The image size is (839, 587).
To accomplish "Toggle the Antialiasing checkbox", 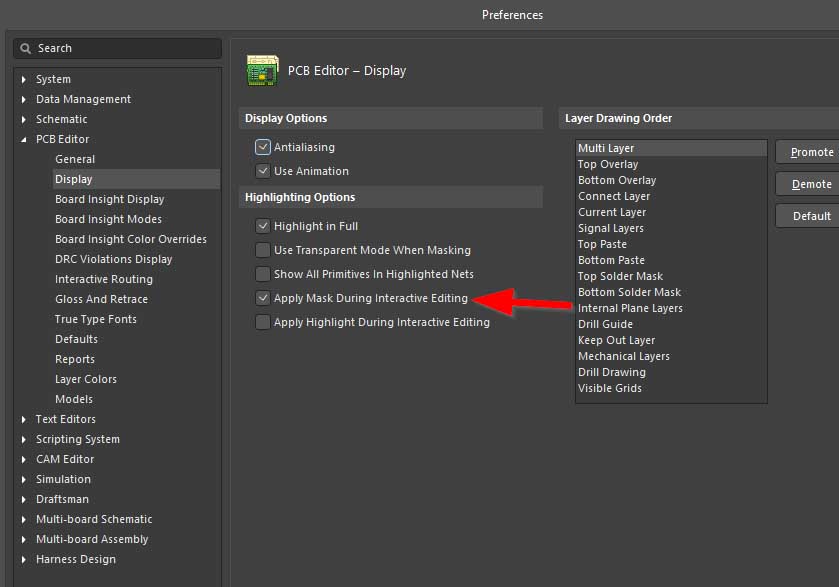I will pyautogui.click(x=263, y=147).
